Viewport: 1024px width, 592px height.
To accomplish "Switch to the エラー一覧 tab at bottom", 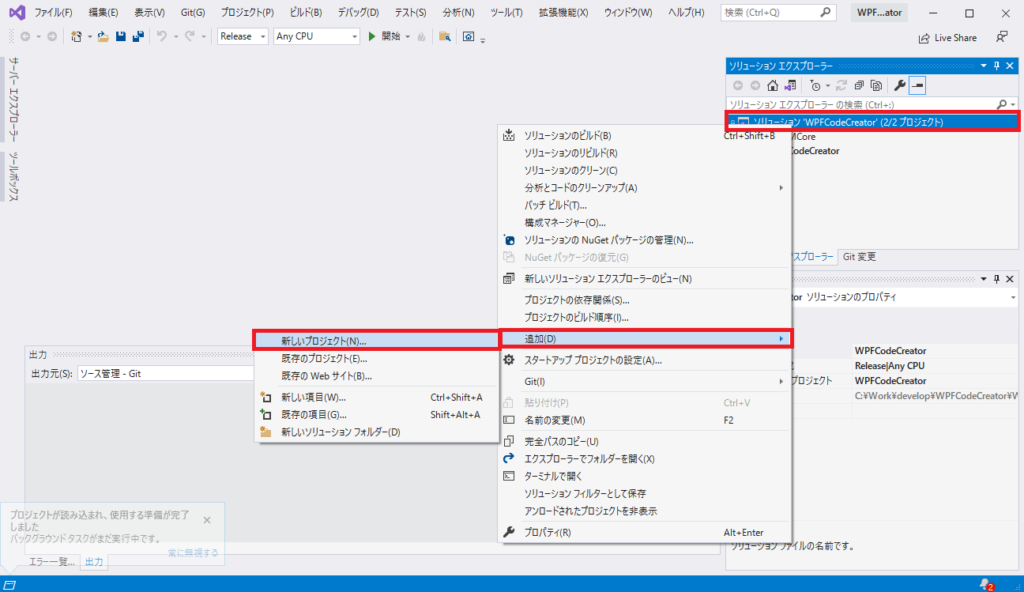I will click(52, 562).
